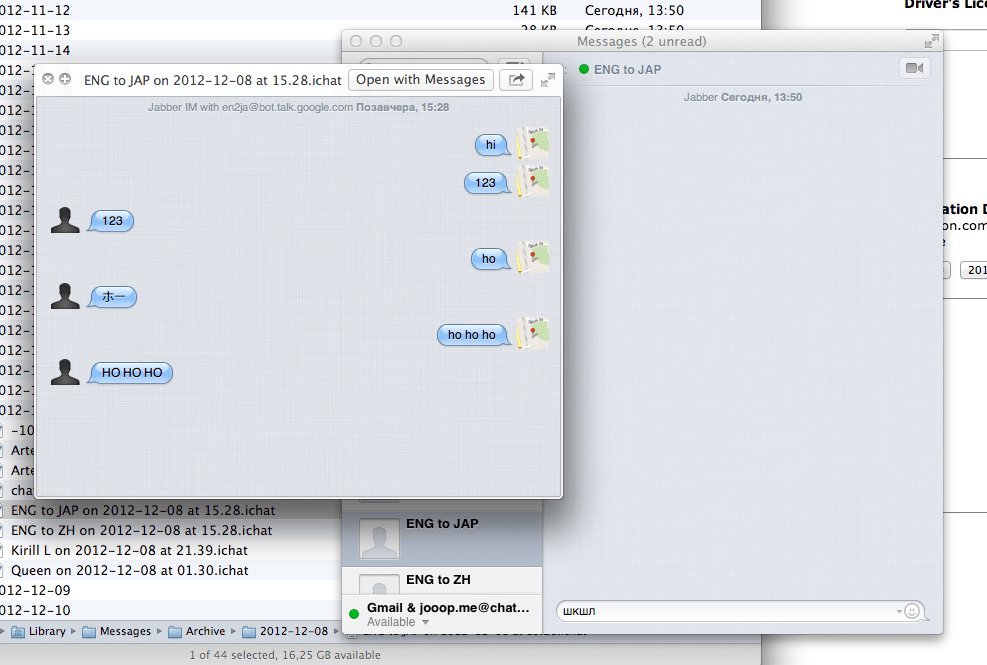Click the fullscreen zoom icon in Quick Look
This screenshot has width=987, height=665.
pyautogui.click(x=548, y=79)
